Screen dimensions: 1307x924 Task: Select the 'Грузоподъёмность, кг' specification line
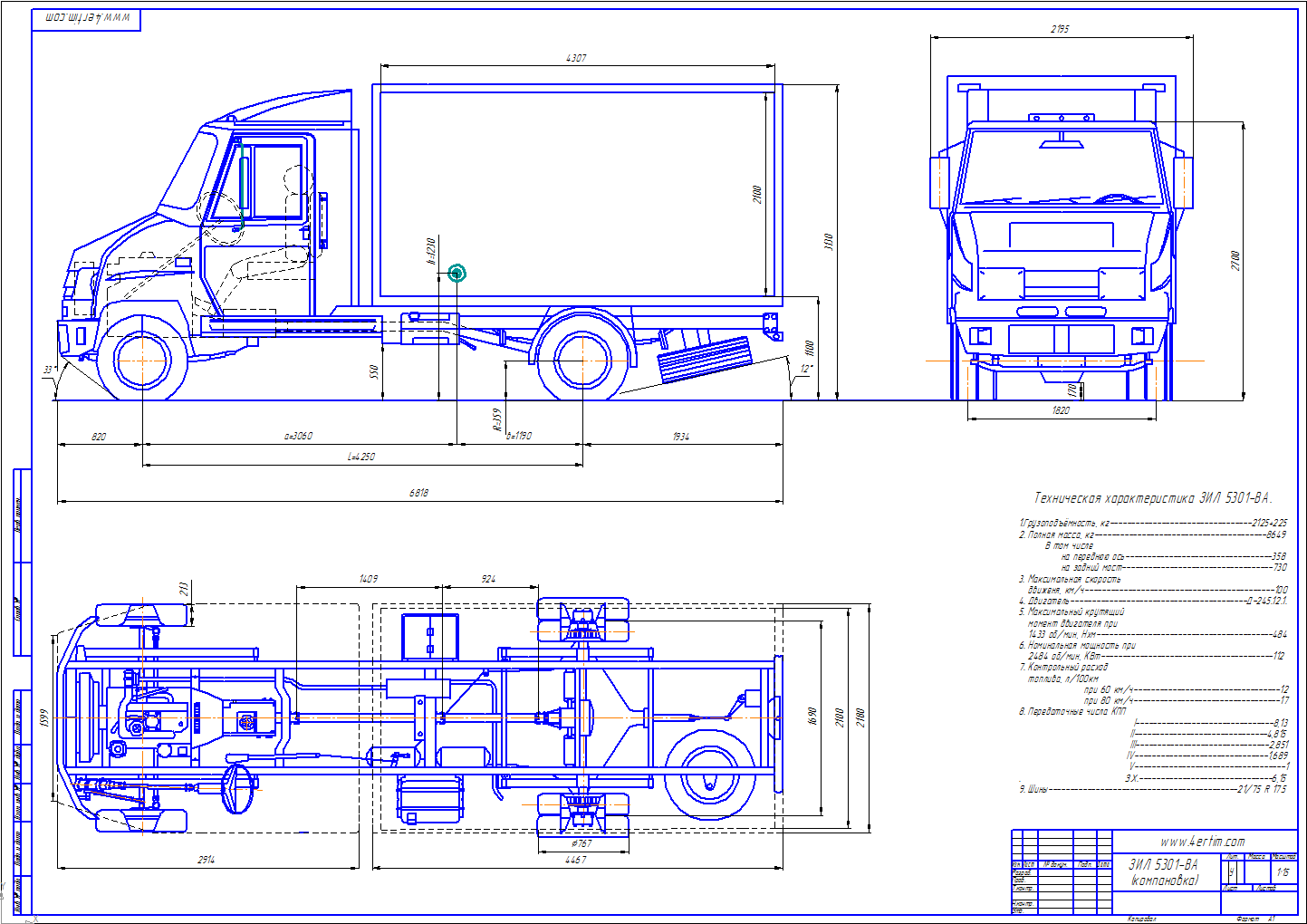(1153, 523)
